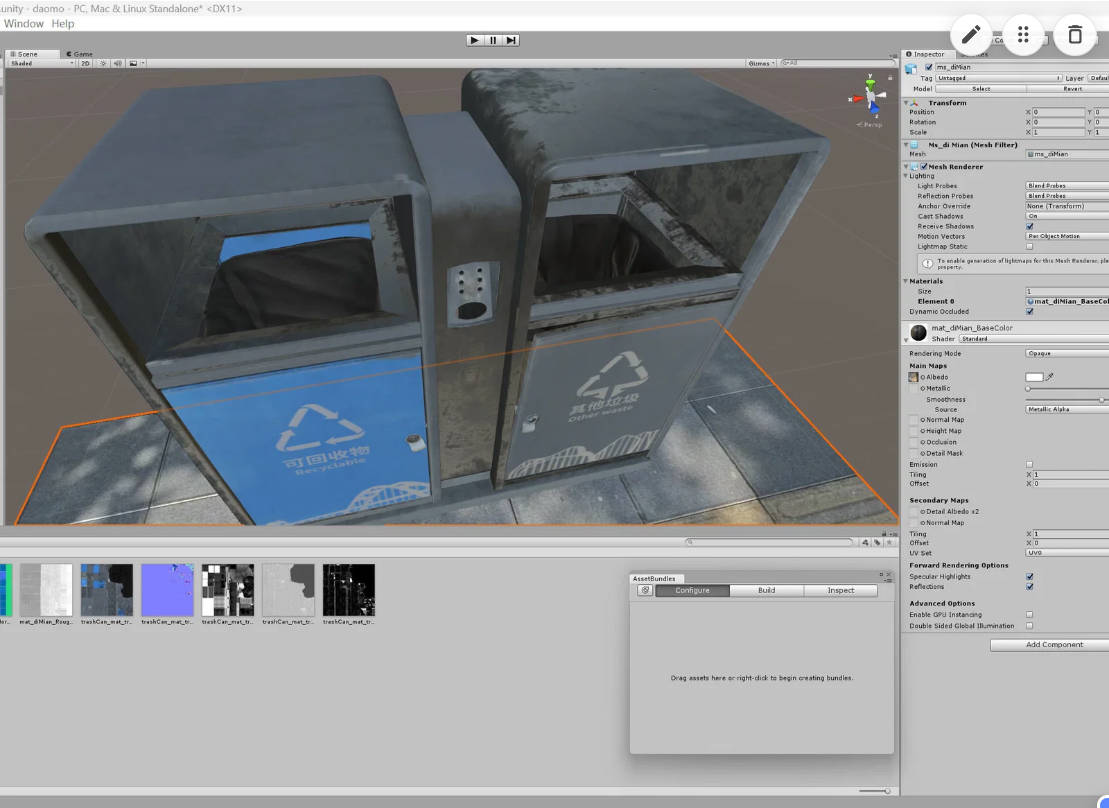Open the Rendering Mode Opaque dropdown
Viewport: 1109px width, 808px height.
point(1067,353)
